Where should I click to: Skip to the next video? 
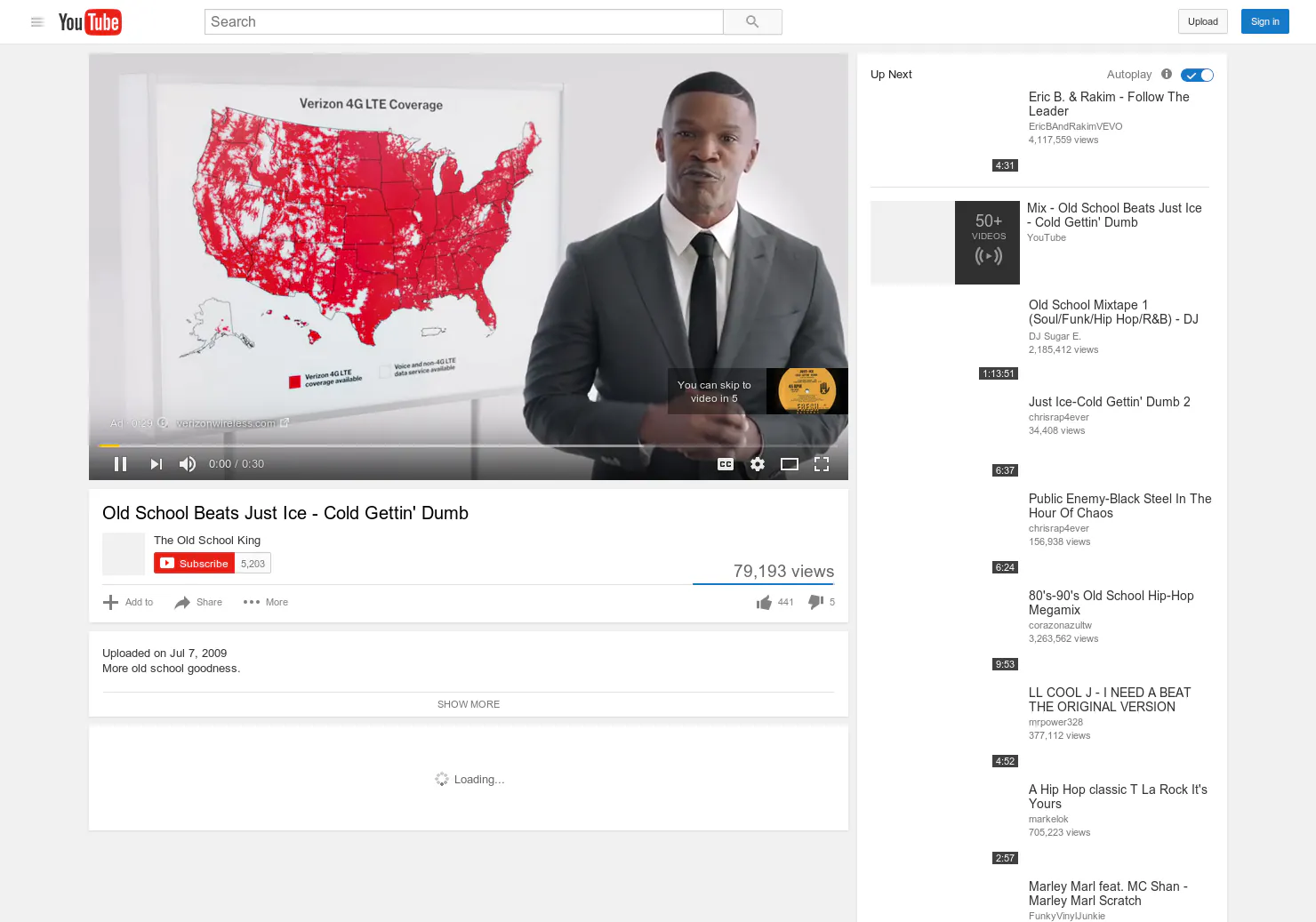click(x=156, y=464)
